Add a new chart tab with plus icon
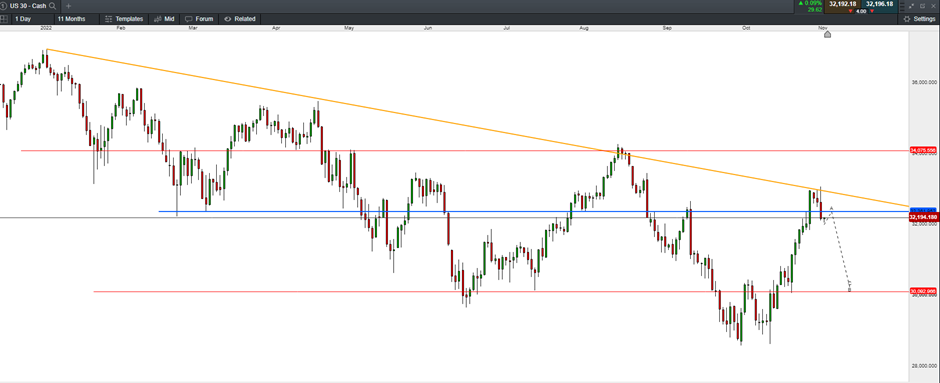940x383 pixels. [68, 5]
